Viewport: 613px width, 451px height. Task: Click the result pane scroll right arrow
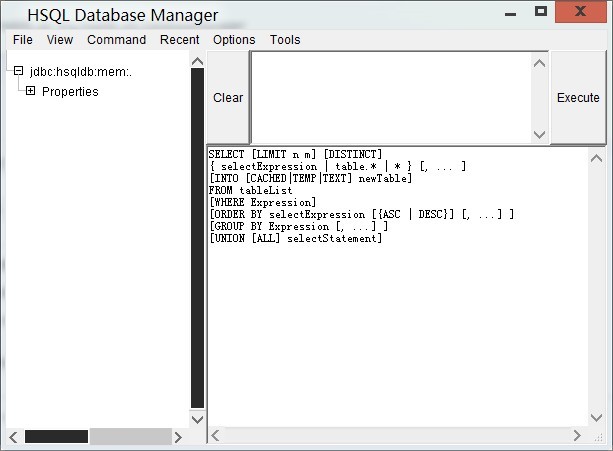[577, 435]
